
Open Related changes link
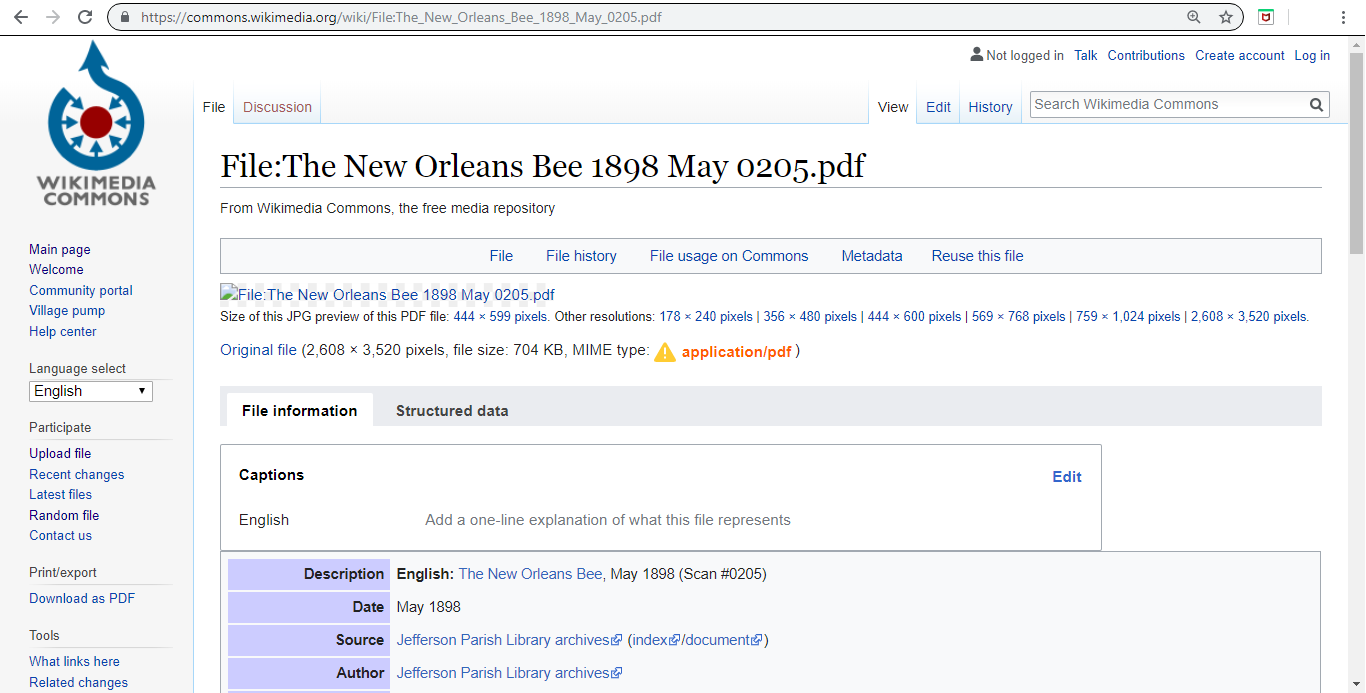point(78,683)
